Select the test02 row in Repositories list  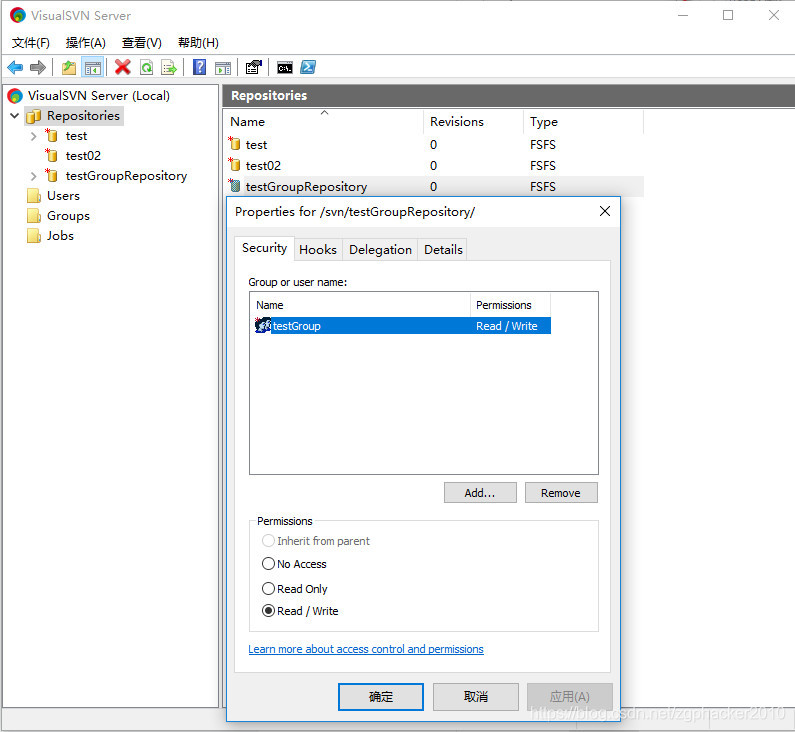point(435,165)
